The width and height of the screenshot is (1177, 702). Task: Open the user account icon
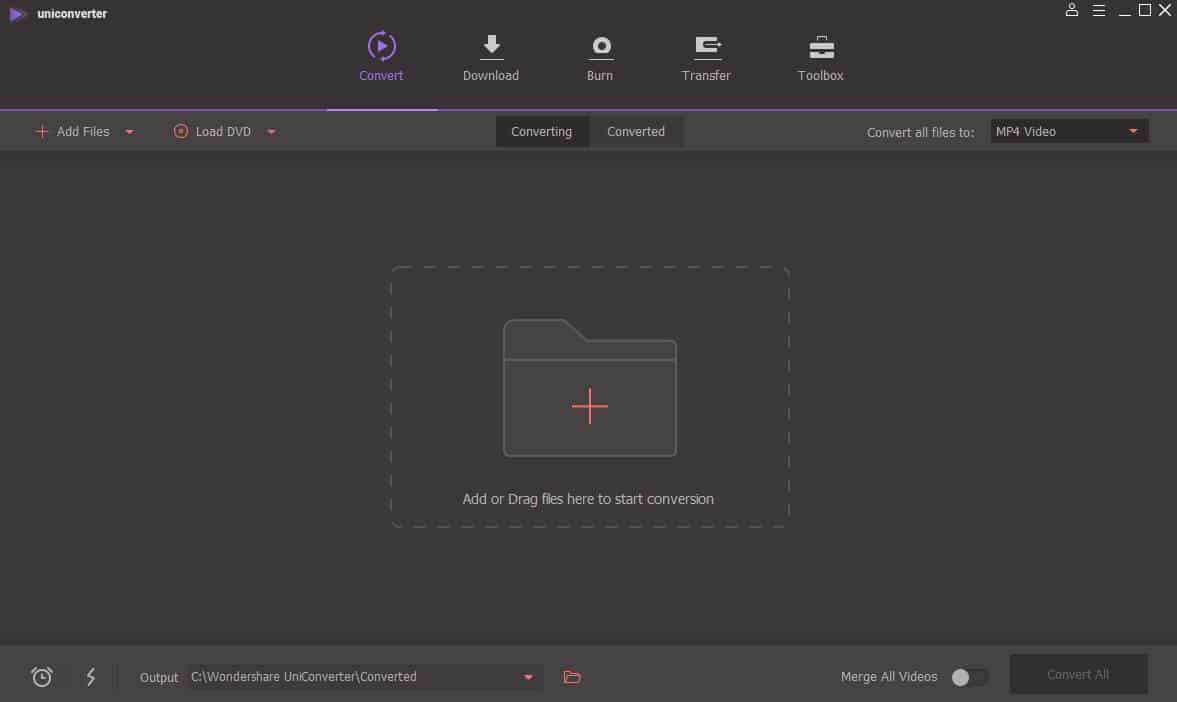(1072, 11)
